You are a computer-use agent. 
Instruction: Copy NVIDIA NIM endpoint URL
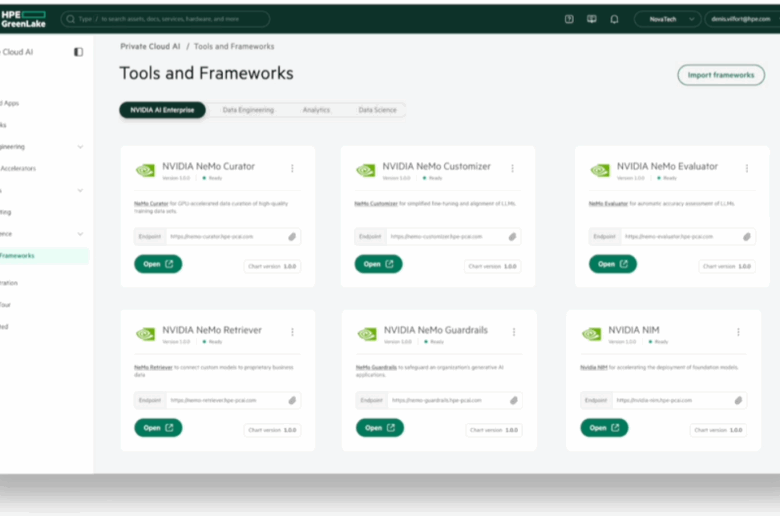coord(738,401)
